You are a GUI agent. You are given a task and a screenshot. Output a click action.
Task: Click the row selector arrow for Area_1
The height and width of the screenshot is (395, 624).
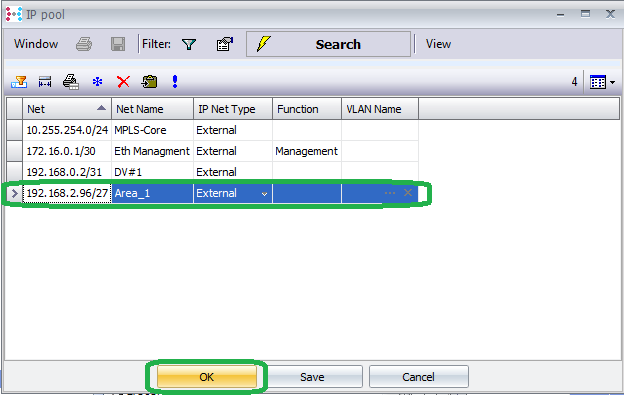tap(14, 193)
